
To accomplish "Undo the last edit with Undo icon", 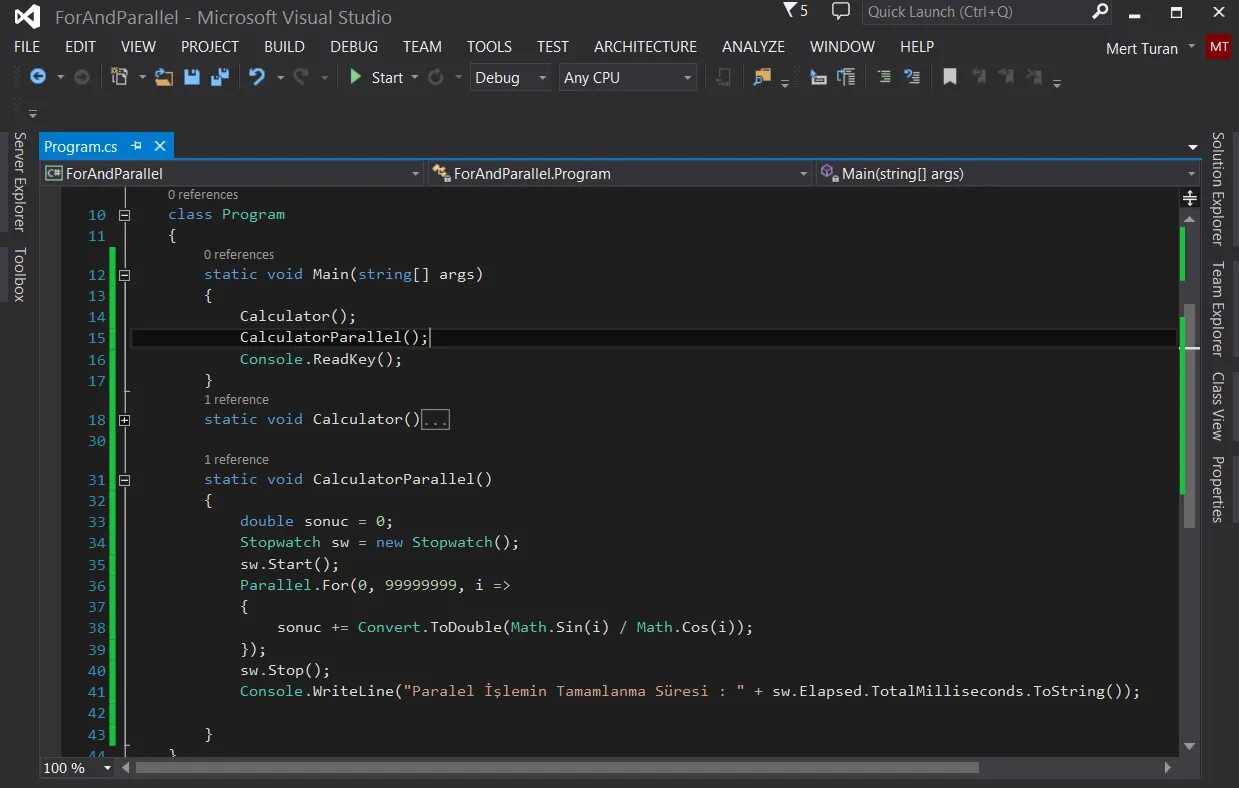I will click(257, 77).
